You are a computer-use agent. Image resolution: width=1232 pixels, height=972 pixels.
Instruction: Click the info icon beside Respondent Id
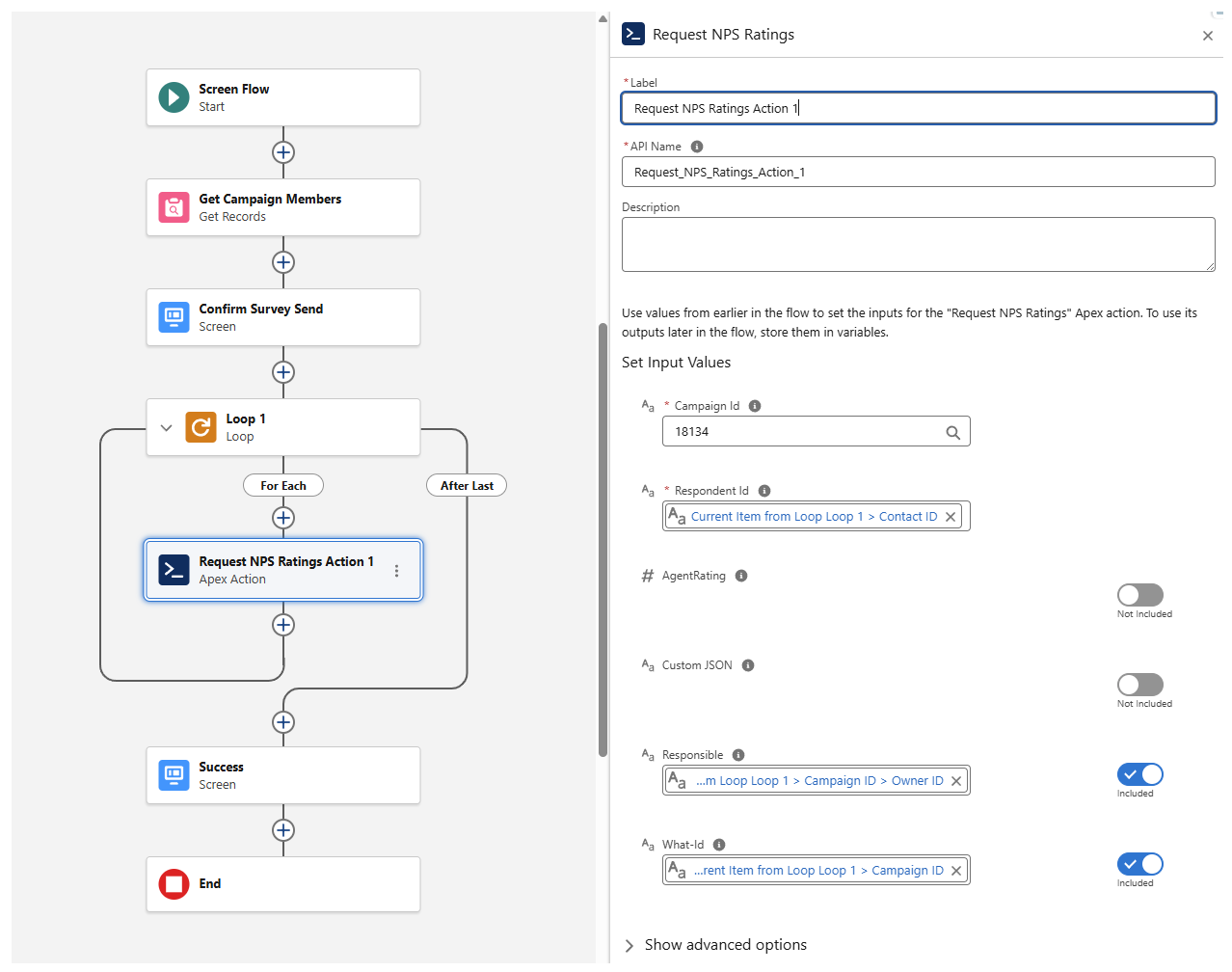(x=763, y=490)
